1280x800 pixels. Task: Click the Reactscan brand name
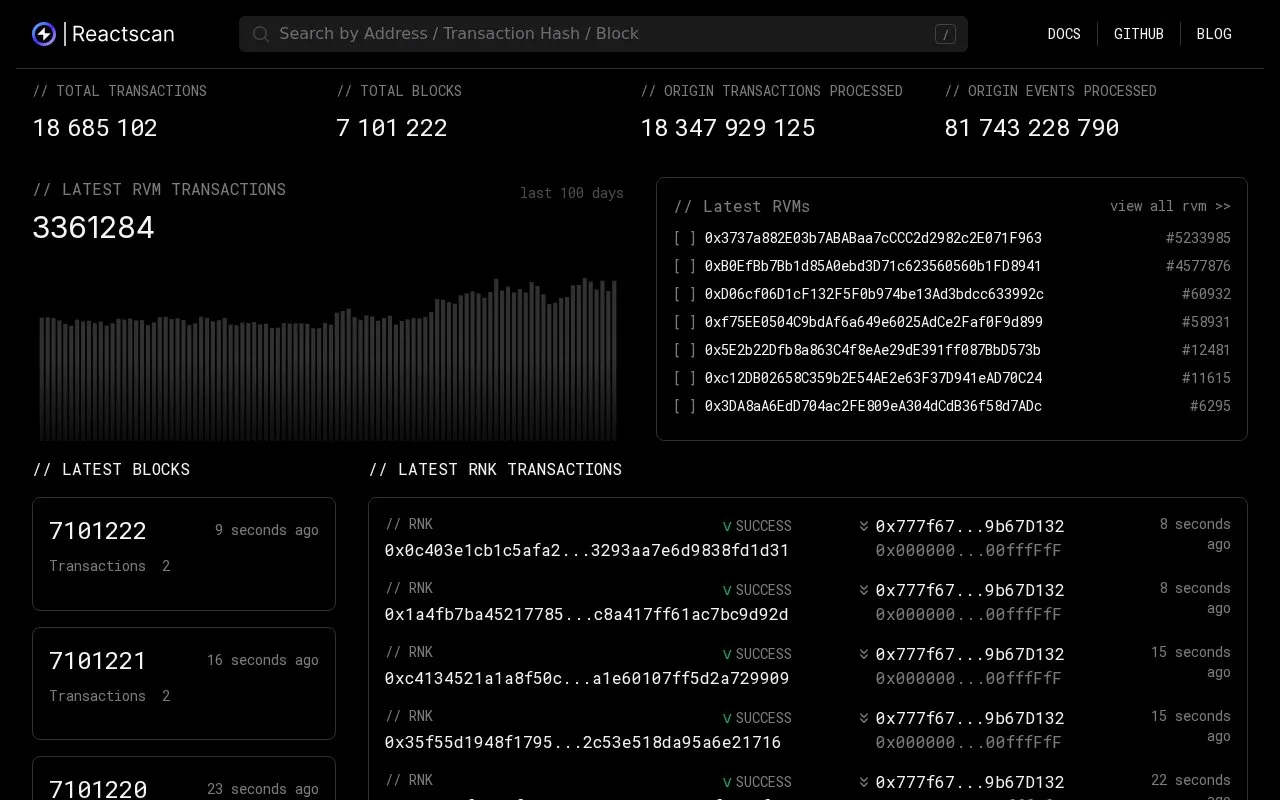tap(123, 34)
